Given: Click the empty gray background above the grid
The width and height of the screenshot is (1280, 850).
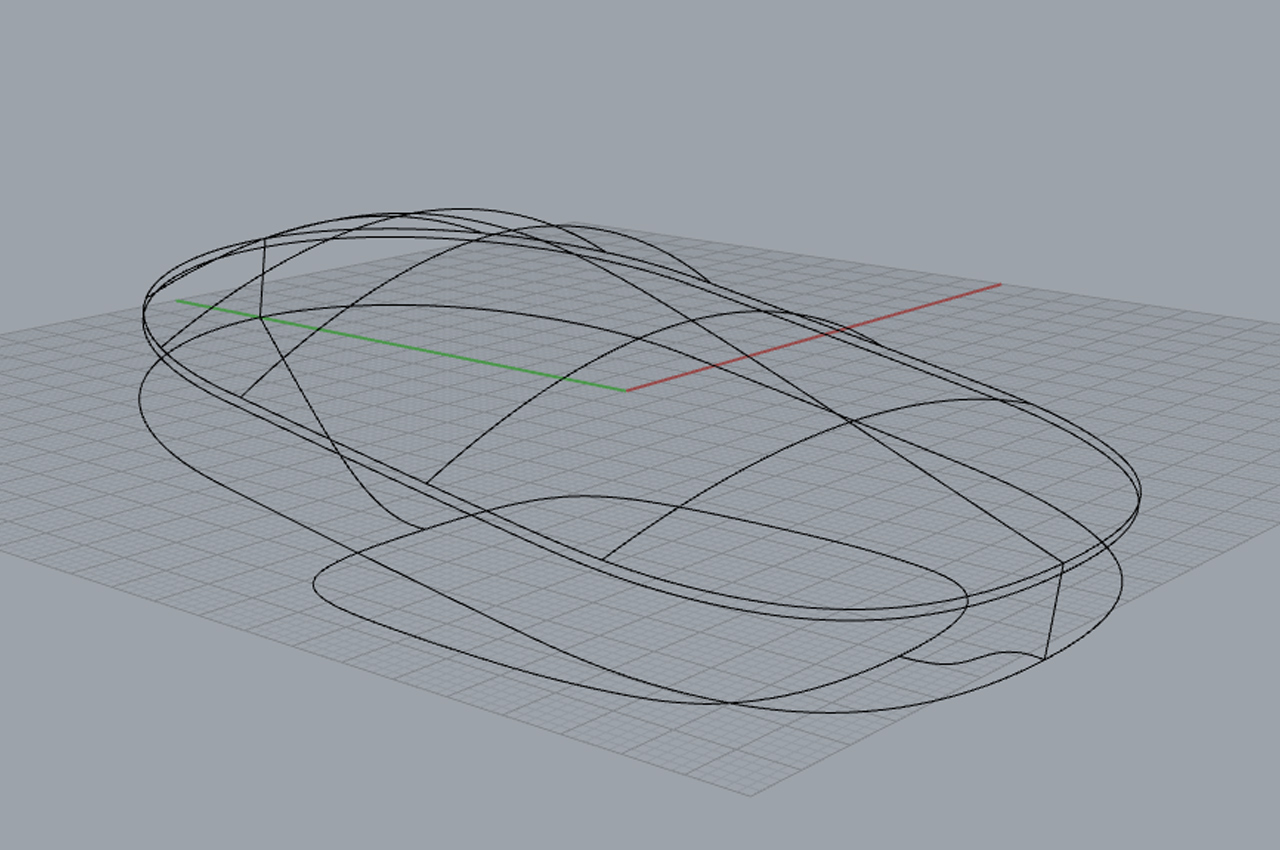Looking at the screenshot, I should (640, 100).
